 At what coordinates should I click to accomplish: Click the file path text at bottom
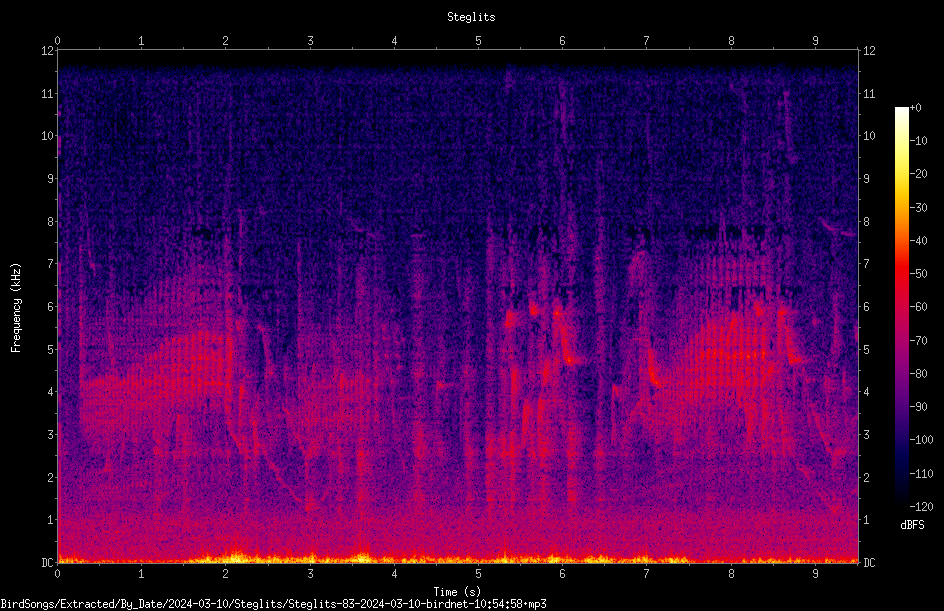(x=273, y=604)
